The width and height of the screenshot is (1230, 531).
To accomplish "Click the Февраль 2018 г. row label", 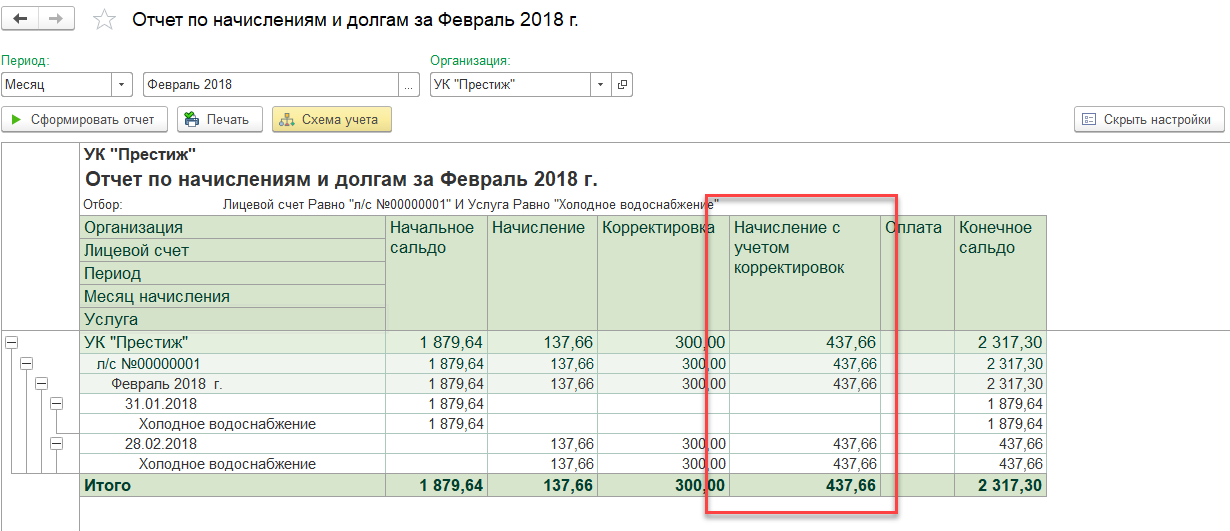I will (x=166, y=384).
